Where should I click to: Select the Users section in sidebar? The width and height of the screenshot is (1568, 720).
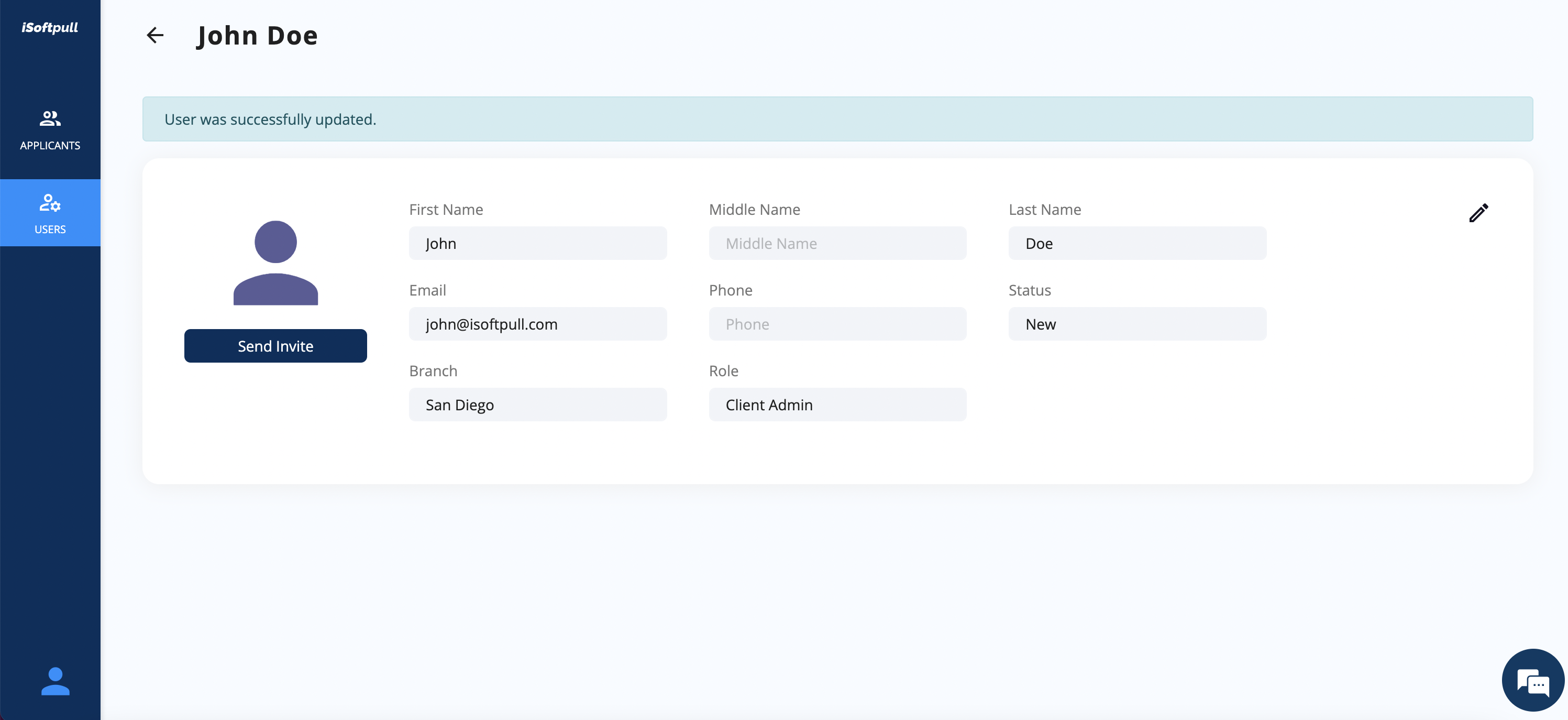click(50, 213)
